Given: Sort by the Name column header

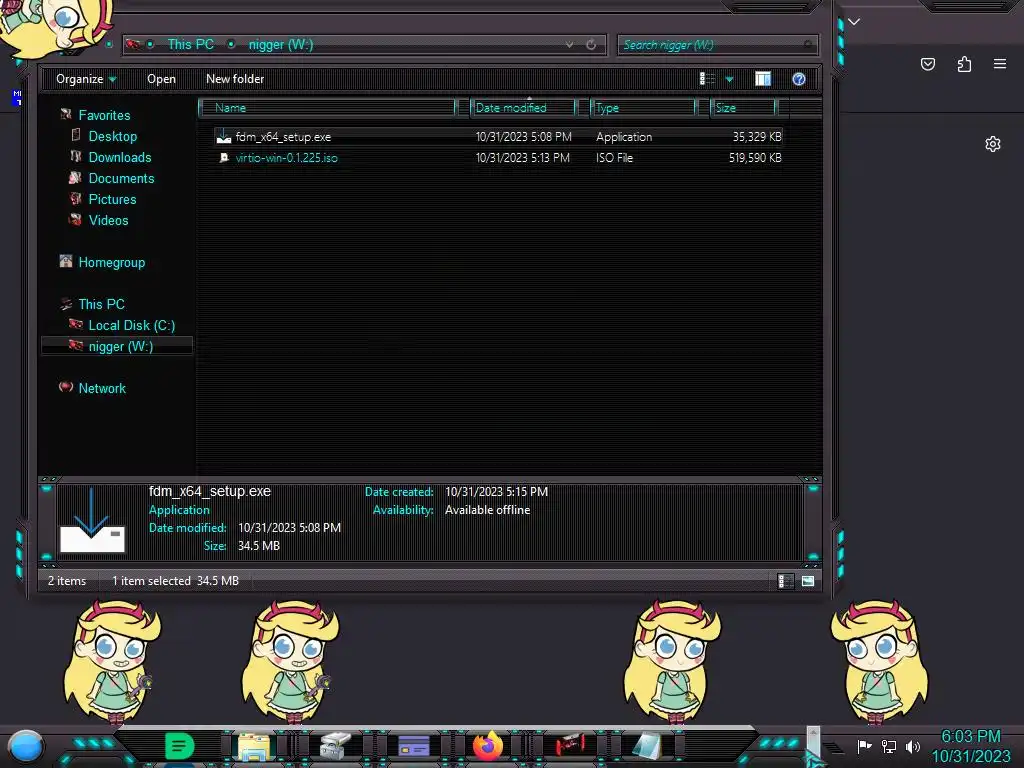Looking at the screenshot, I should click(327, 108).
